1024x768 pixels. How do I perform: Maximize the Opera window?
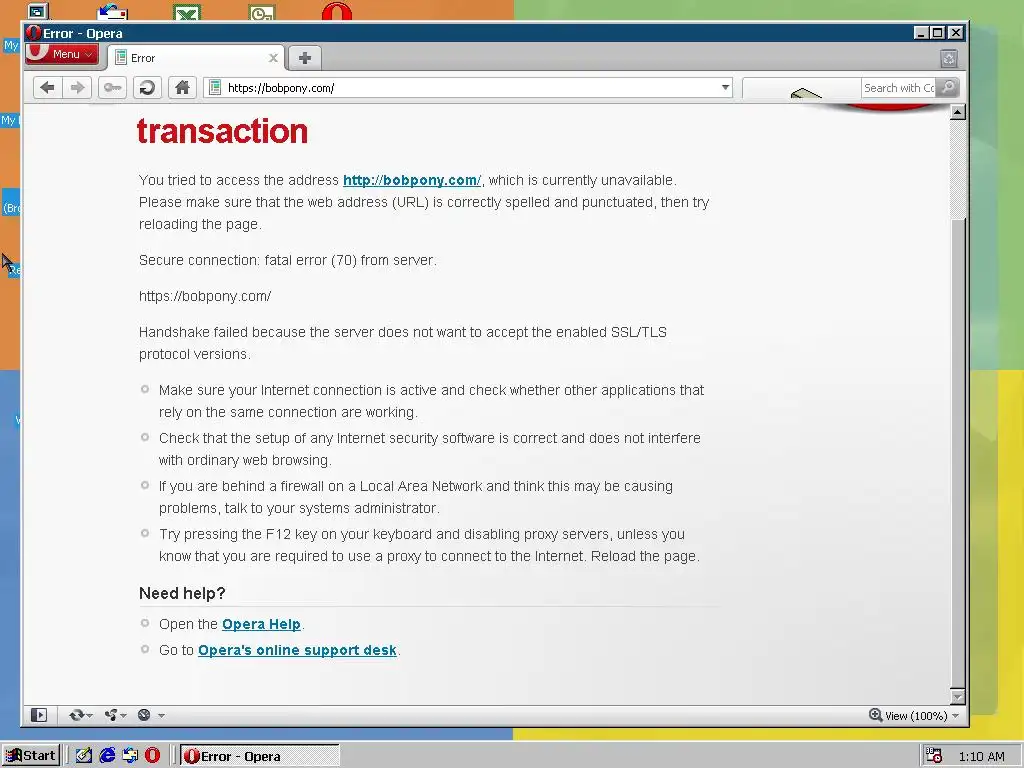coord(938,33)
